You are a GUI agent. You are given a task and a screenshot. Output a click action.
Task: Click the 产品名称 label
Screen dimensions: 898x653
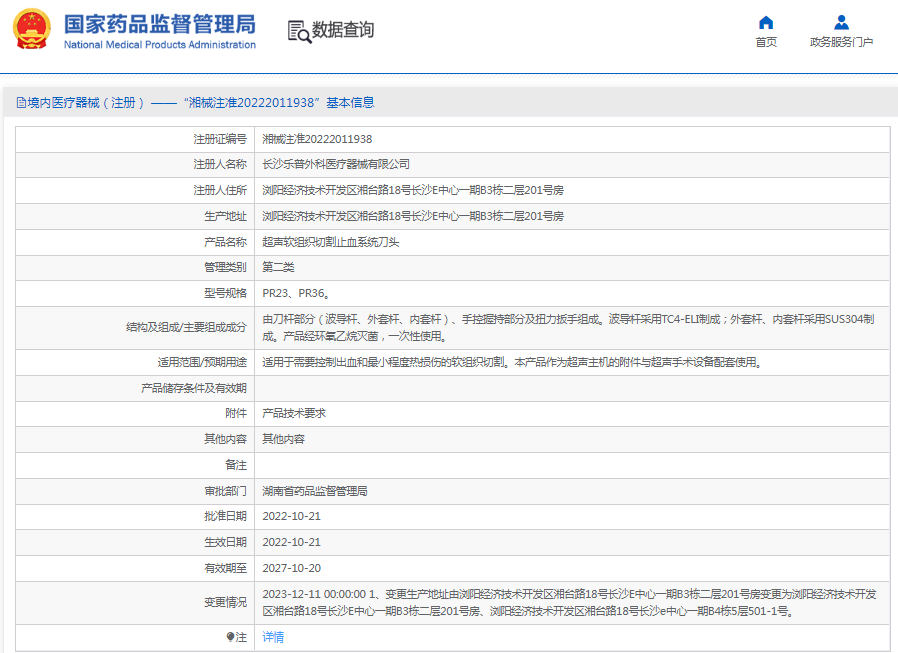click(x=225, y=242)
